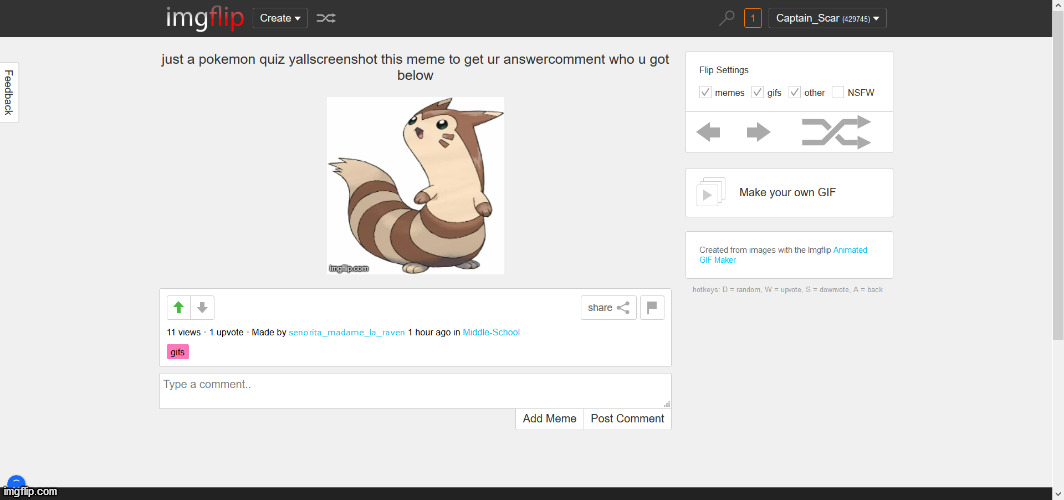Flag the post with flag icon
1064x500 pixels.
(652, 307)
